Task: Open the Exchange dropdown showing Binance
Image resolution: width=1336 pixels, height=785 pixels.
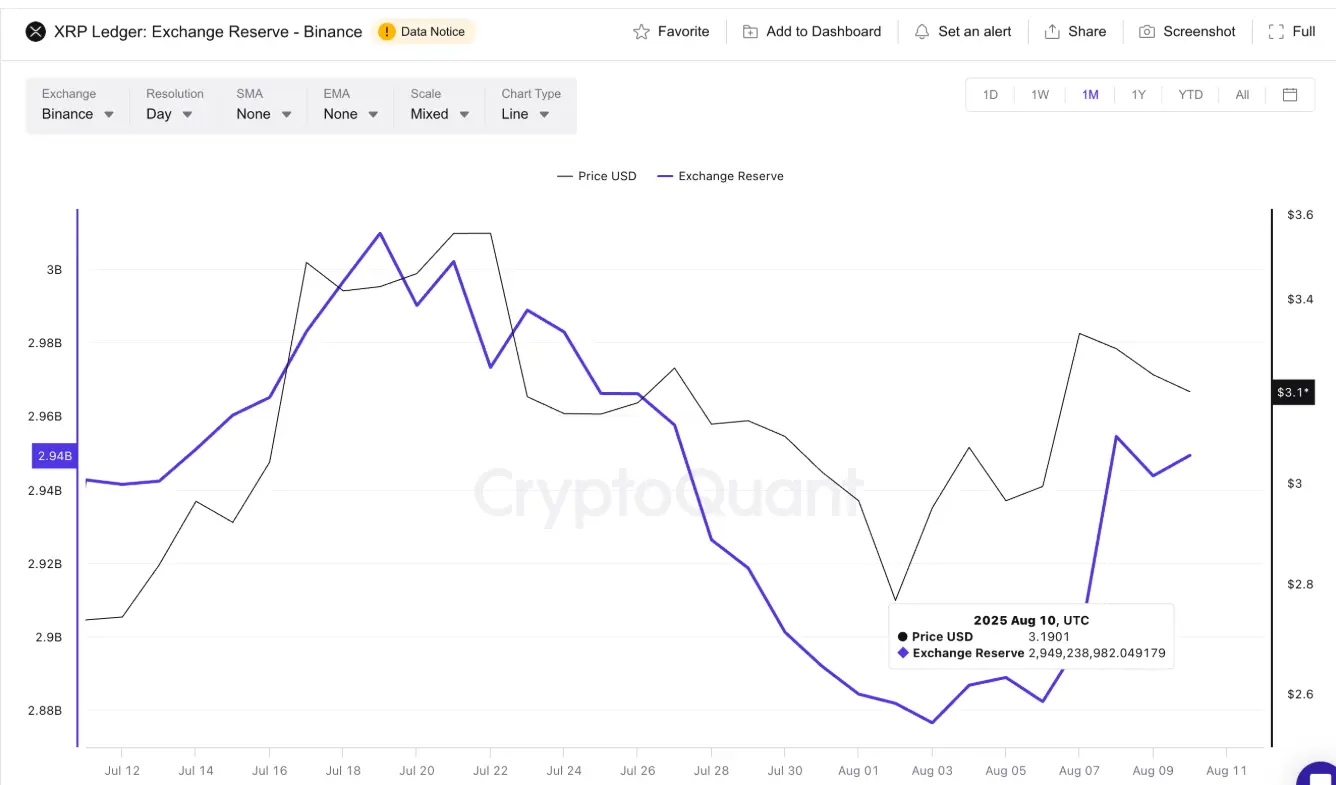Action: 78,105
